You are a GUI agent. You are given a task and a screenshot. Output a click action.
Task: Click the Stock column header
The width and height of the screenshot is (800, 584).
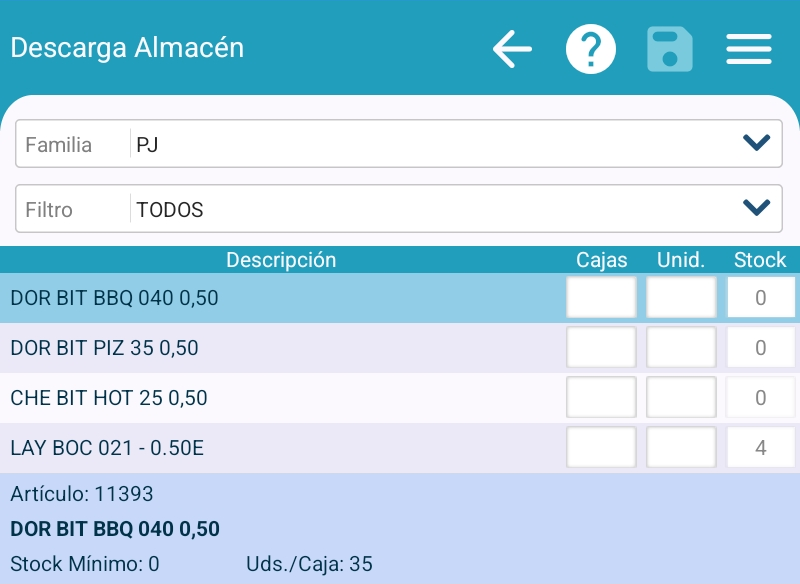coord(760,260)
